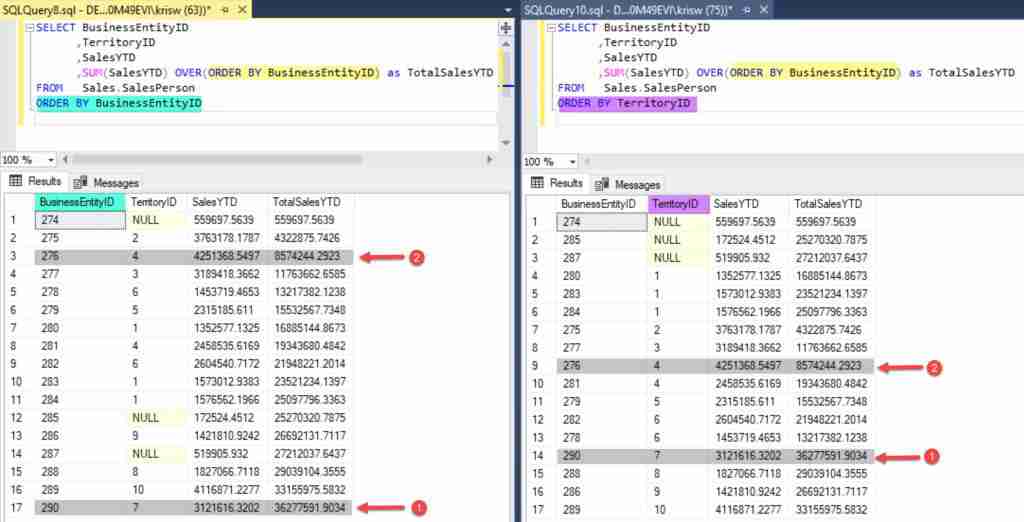The image size is (1024, 522).
Task: Click the left grid BusinessEntityID column header
Action: coord(75,201)
